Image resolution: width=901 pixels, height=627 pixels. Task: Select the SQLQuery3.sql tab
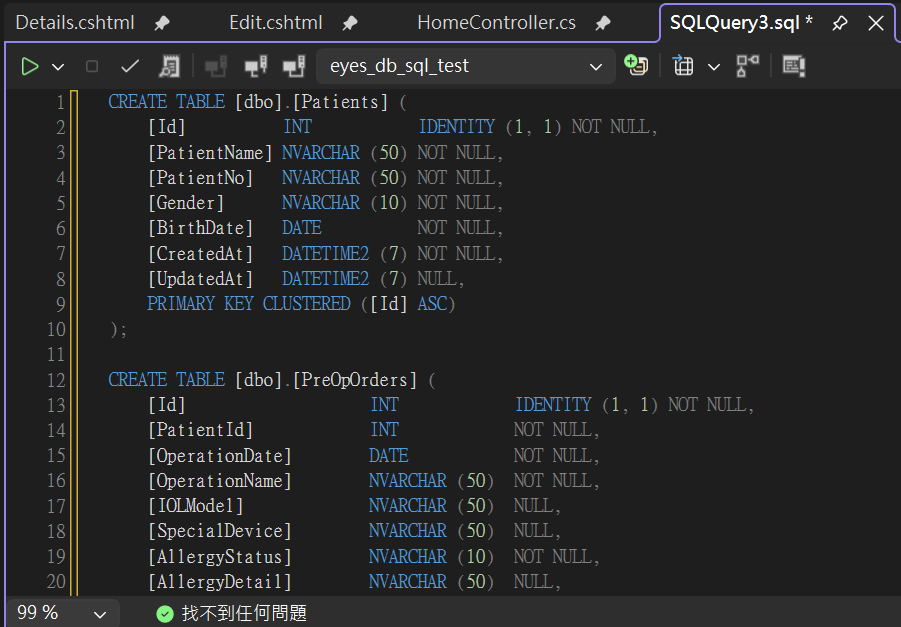coord(741,23)
